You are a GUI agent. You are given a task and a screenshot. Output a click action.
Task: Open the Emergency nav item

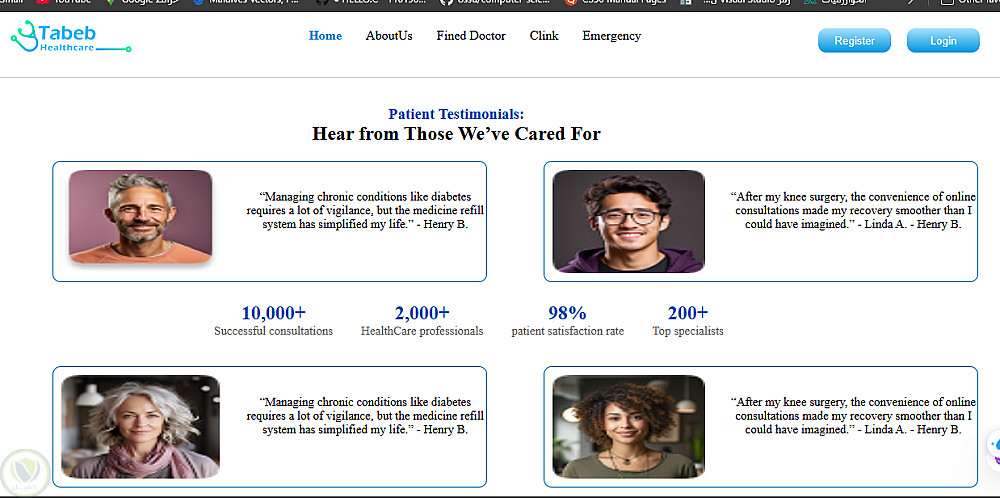point(612,36)
